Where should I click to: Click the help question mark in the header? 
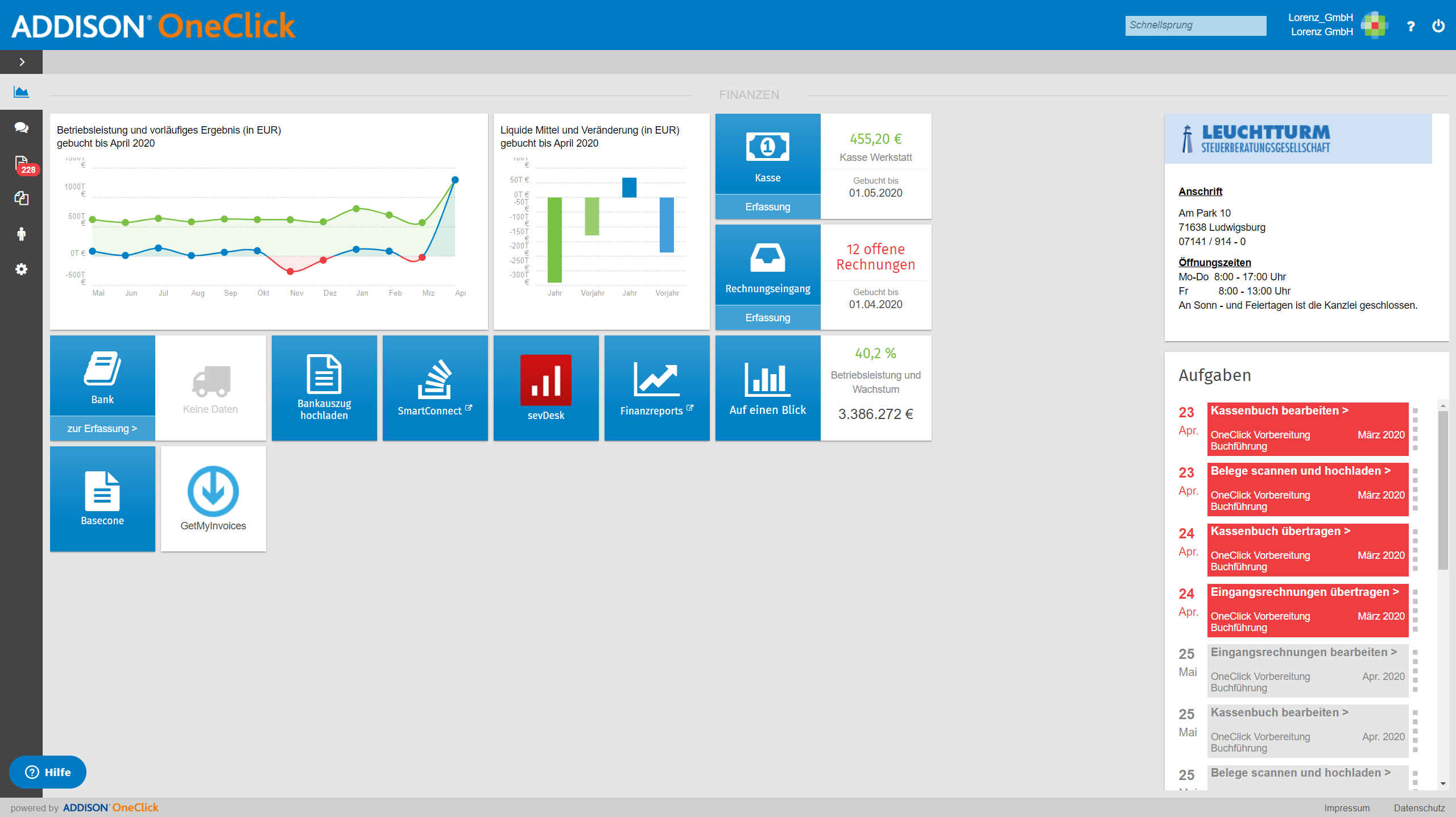pyautogui.click(x=1411, y=26)
